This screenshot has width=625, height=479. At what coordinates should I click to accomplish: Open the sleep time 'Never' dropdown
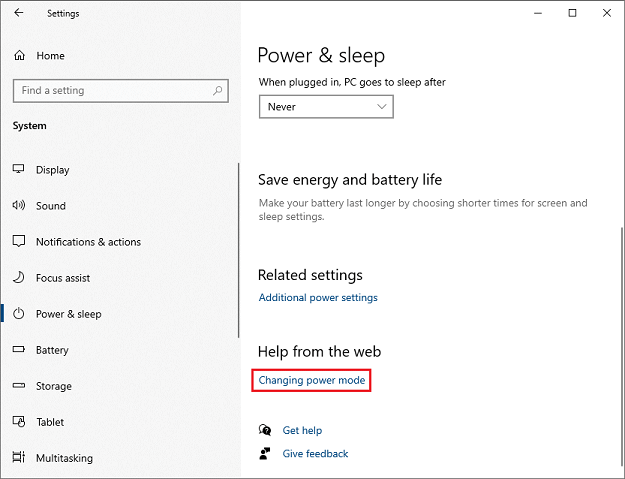[326, 107]
